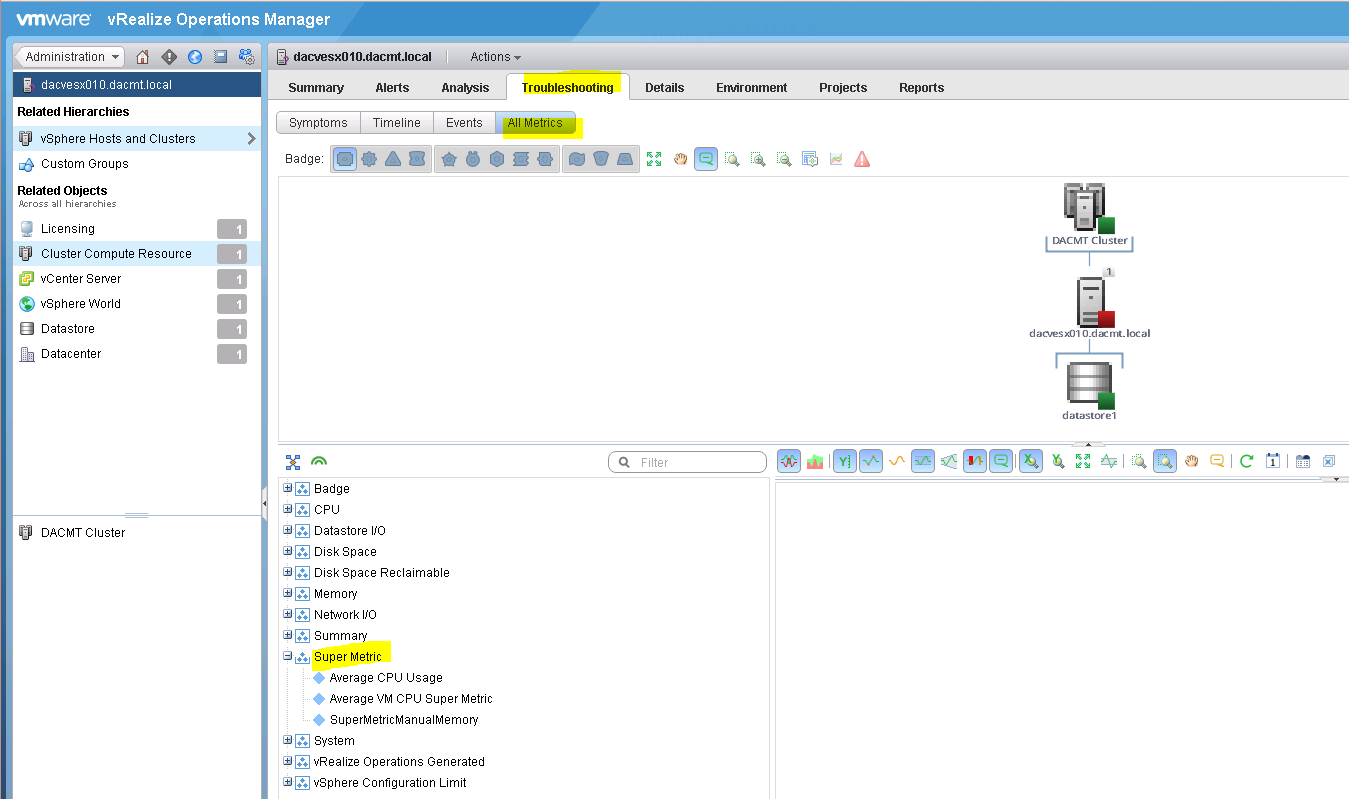Click the zoom-in magnifier in Badge toolbar

pyautogui.click(x=758, y=159)
